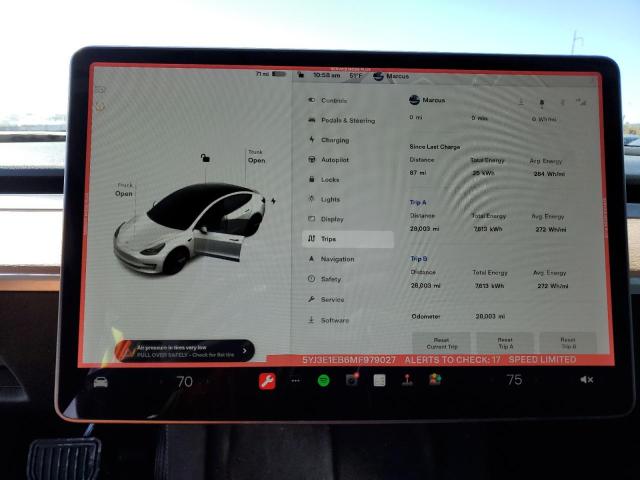Tap the driver temperature 70
Image resolution: width=640 pixels, height=480 pixels.
point(184,382)
